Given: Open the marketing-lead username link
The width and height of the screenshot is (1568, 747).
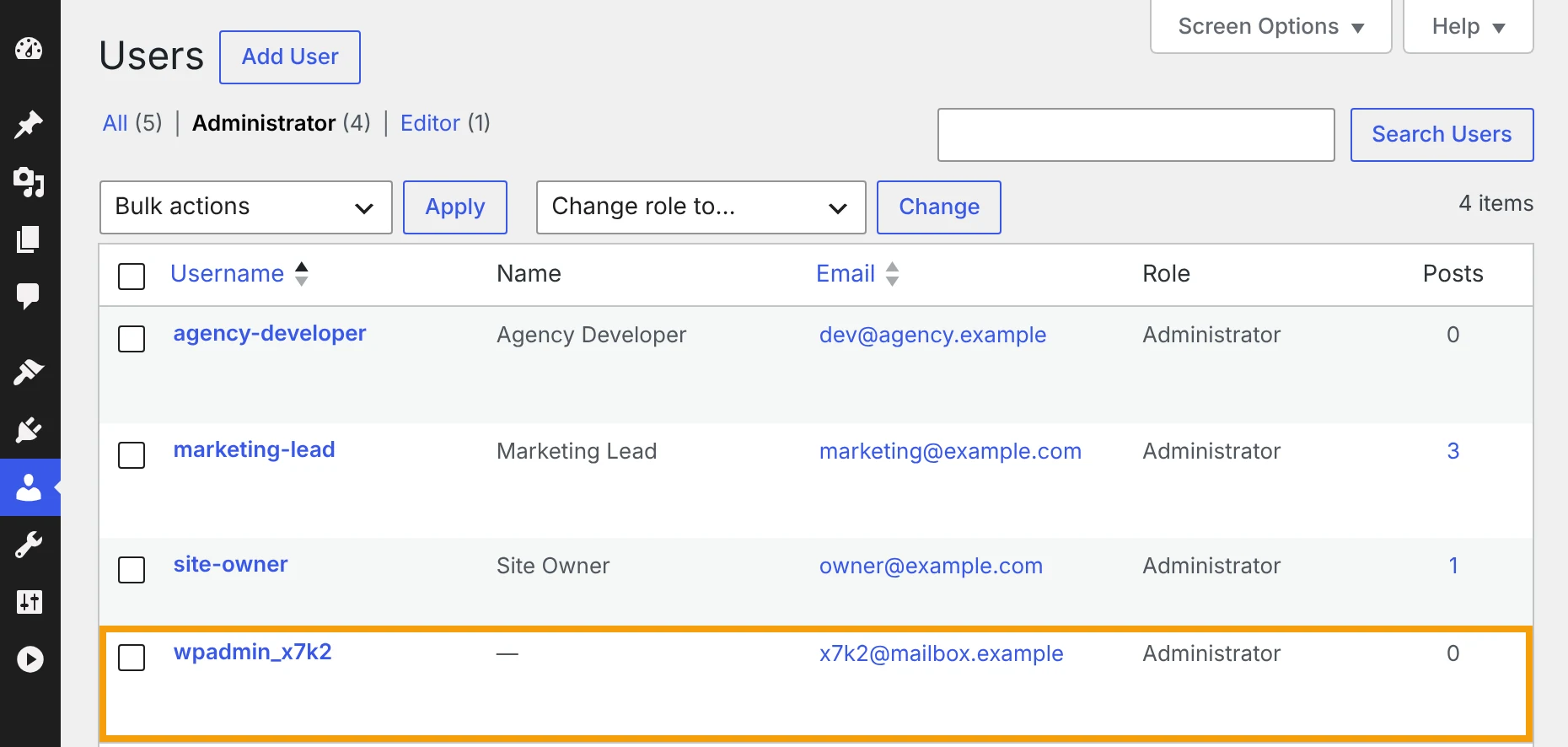Looking at the screenshot, I should click(255, 449).
